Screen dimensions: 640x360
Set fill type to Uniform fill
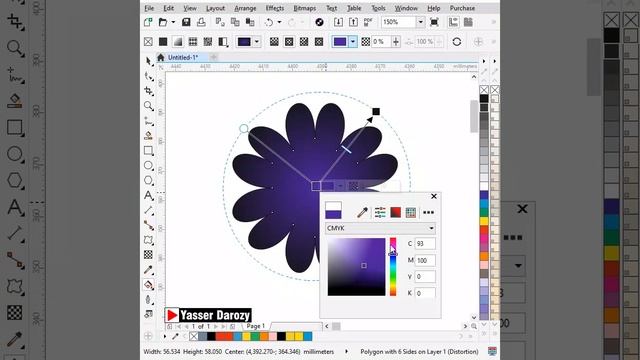163,42
